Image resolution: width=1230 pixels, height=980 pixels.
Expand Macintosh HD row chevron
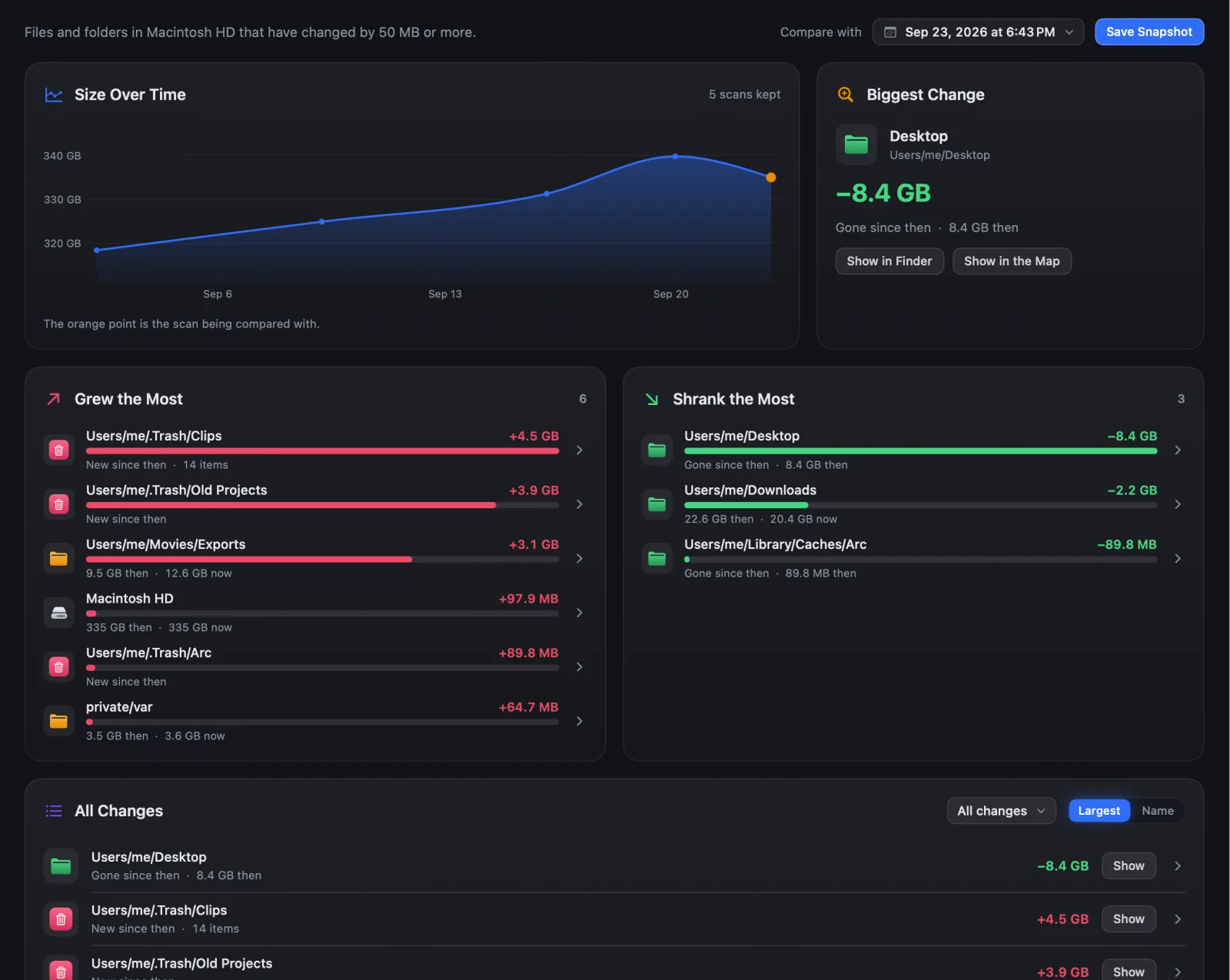coord(580,613)
